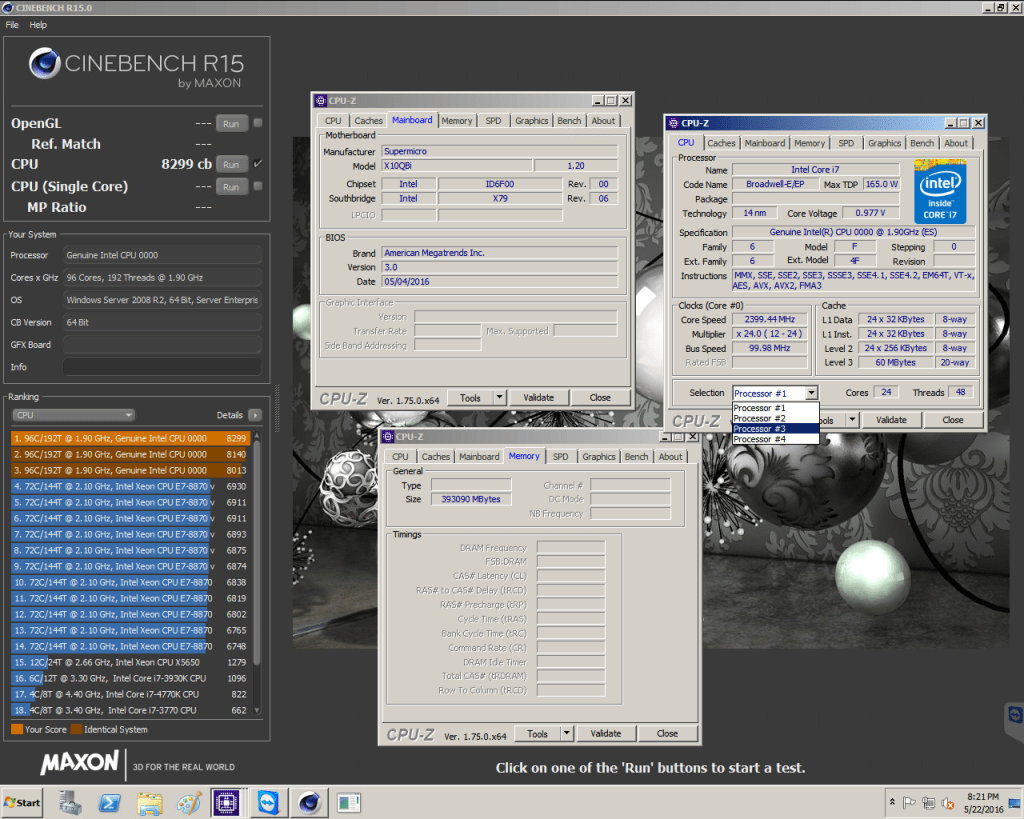
Task: Select Processor #4 from the selection list
Action: [x=760, y=439]
